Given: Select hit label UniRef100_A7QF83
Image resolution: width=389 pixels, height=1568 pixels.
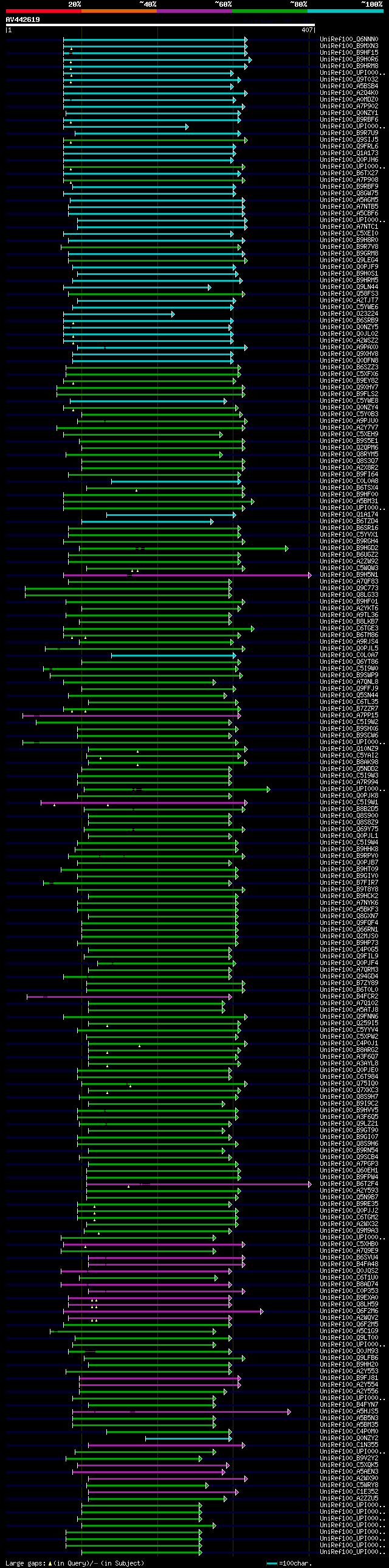Looking at the screenshot, I should [x=349, y=582].
